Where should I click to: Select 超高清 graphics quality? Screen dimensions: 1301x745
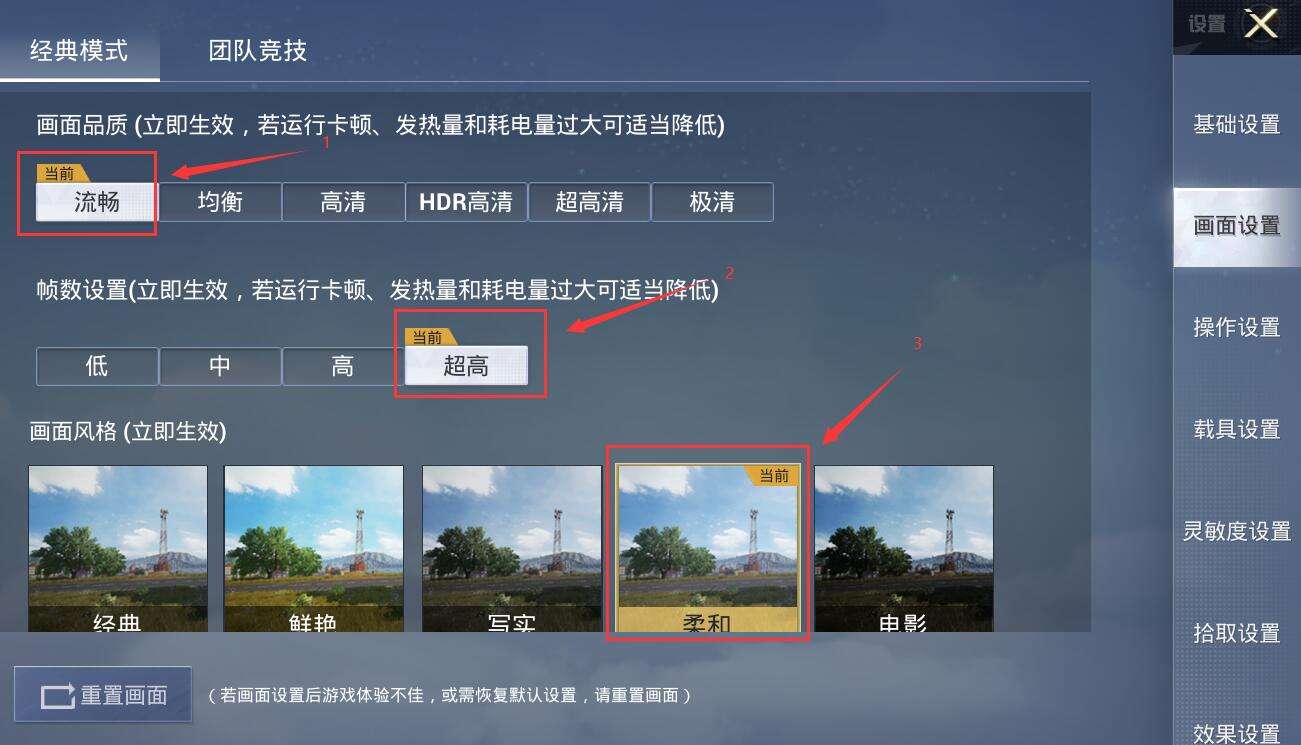tap(589, 202)
